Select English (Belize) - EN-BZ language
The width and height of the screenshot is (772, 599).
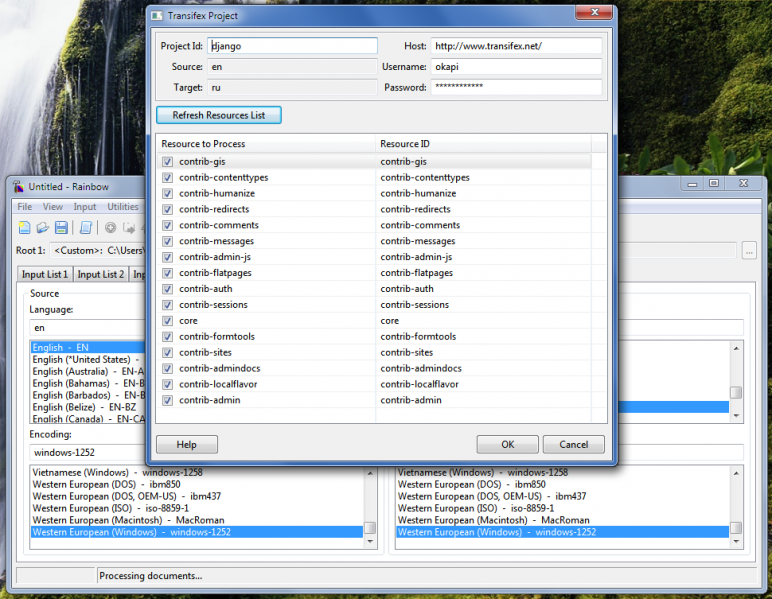[x=89, y=408]
